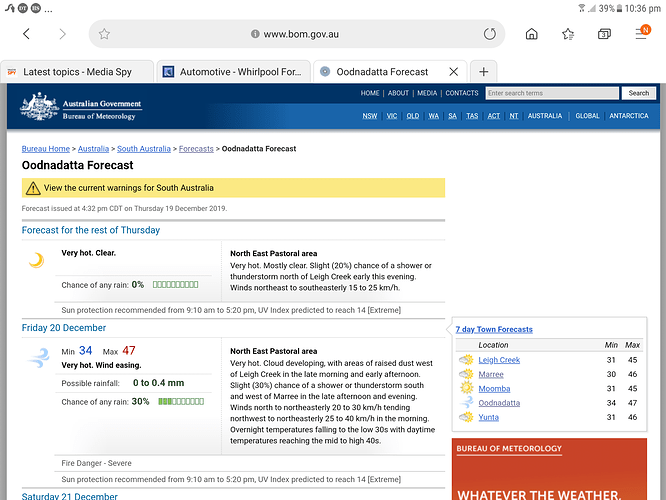Switch to Latest topics - Media Spy tab

[77, 72]
